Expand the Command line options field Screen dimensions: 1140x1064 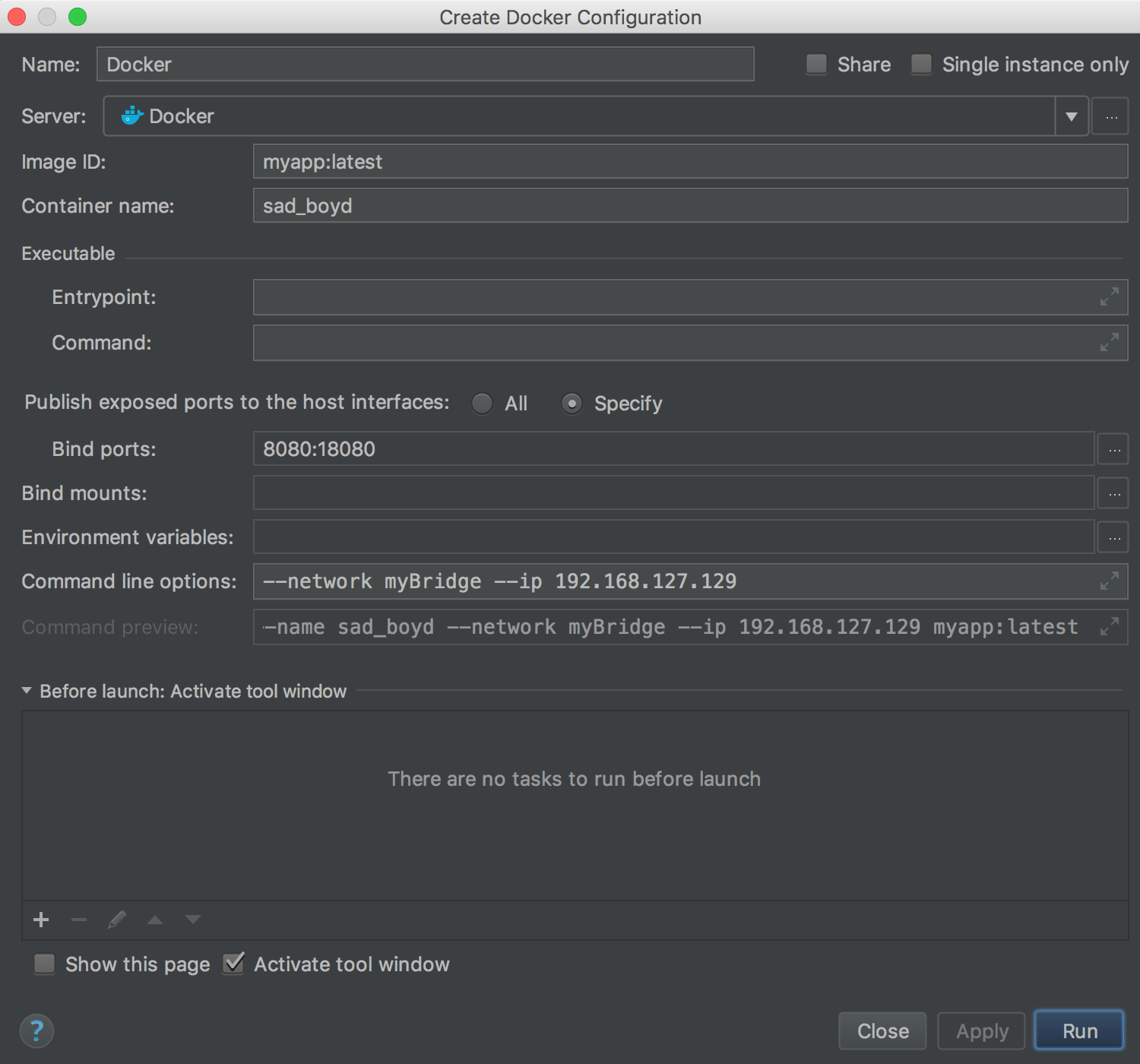pos(1110,581)
